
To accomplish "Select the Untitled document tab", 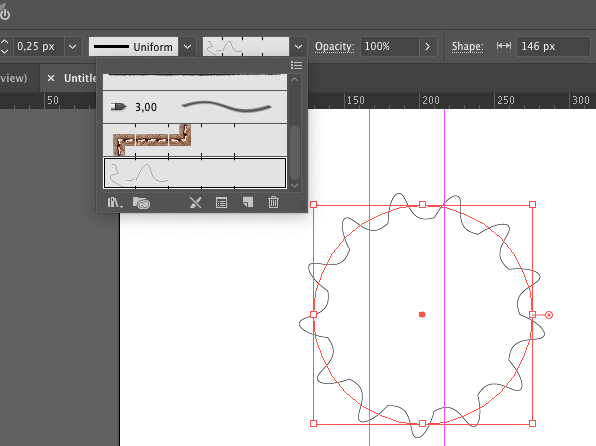I will click(x=80, y=78).
